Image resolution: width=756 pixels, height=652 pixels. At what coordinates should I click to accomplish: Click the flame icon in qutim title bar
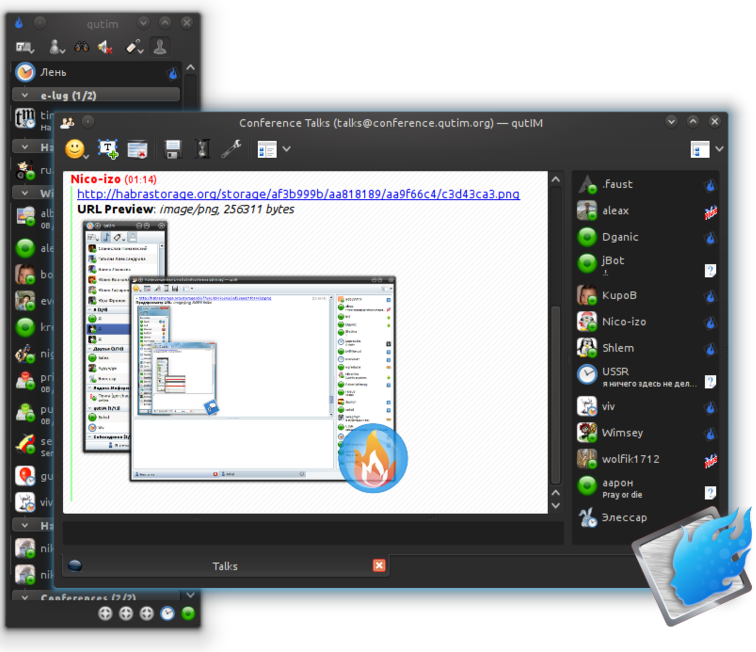(19, 23)
